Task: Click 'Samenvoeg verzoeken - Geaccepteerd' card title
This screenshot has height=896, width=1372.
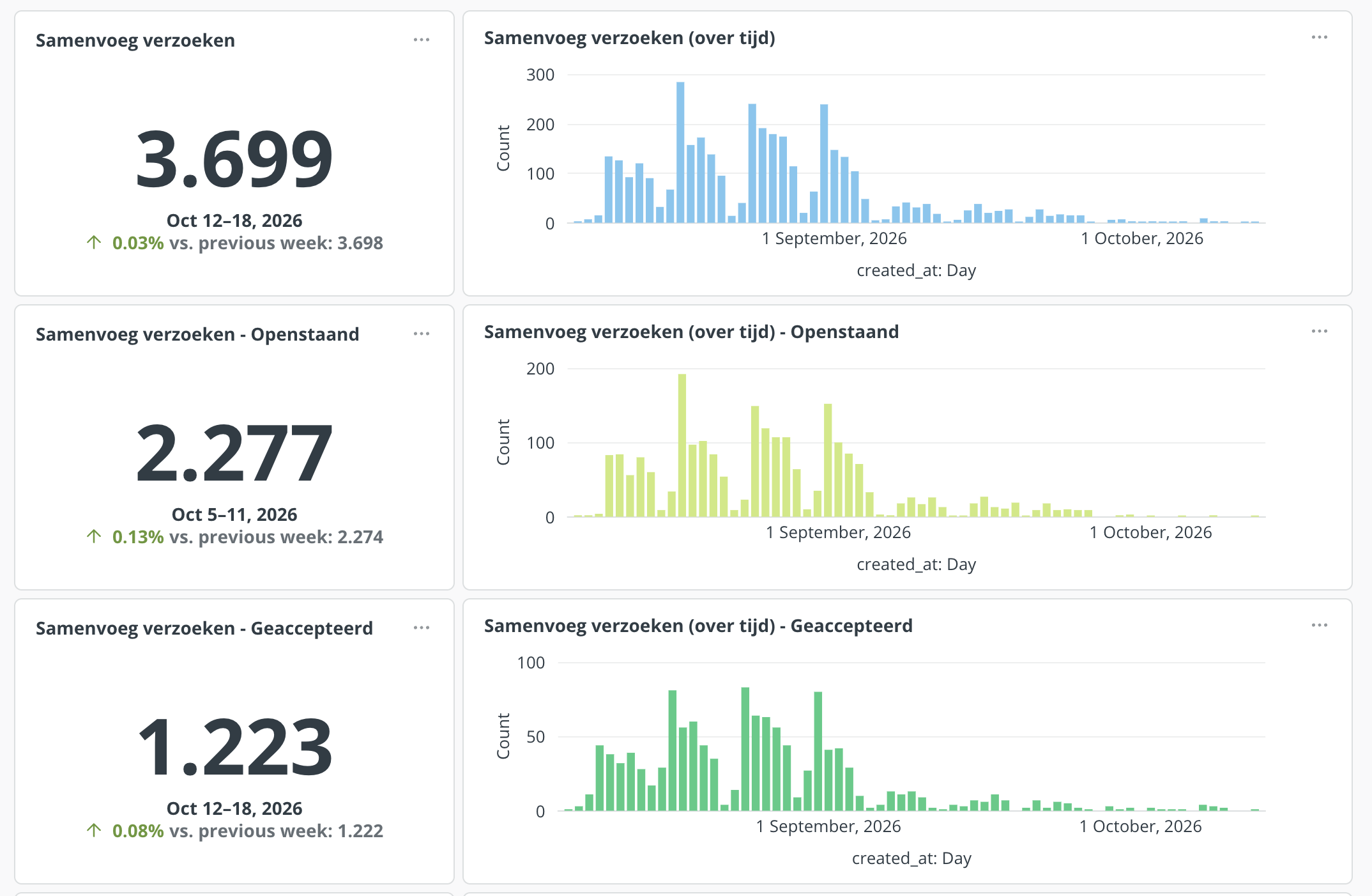Action: click(x=204, y=628)
